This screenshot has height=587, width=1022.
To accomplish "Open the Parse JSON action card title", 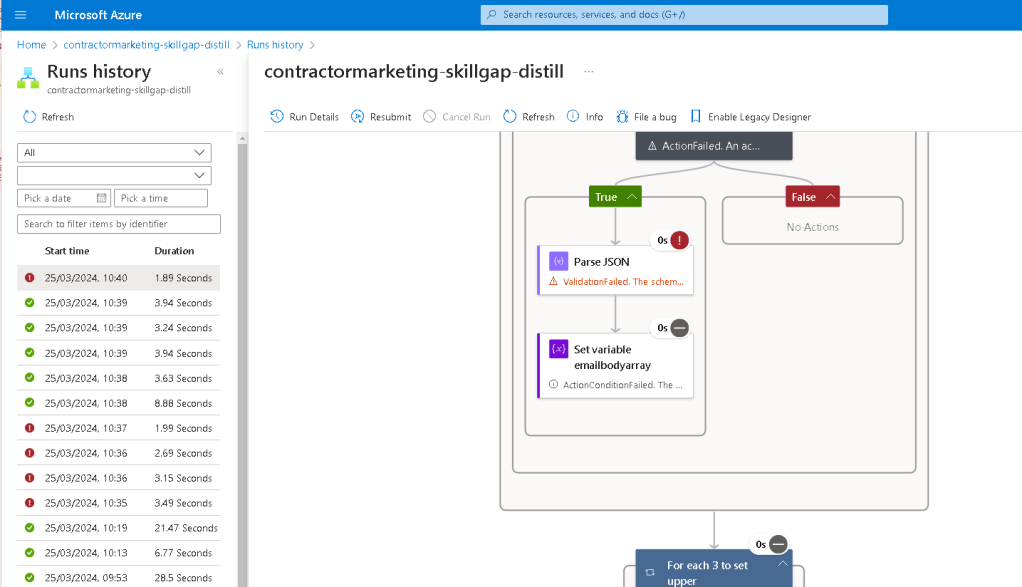I will (x=602, y=262).
